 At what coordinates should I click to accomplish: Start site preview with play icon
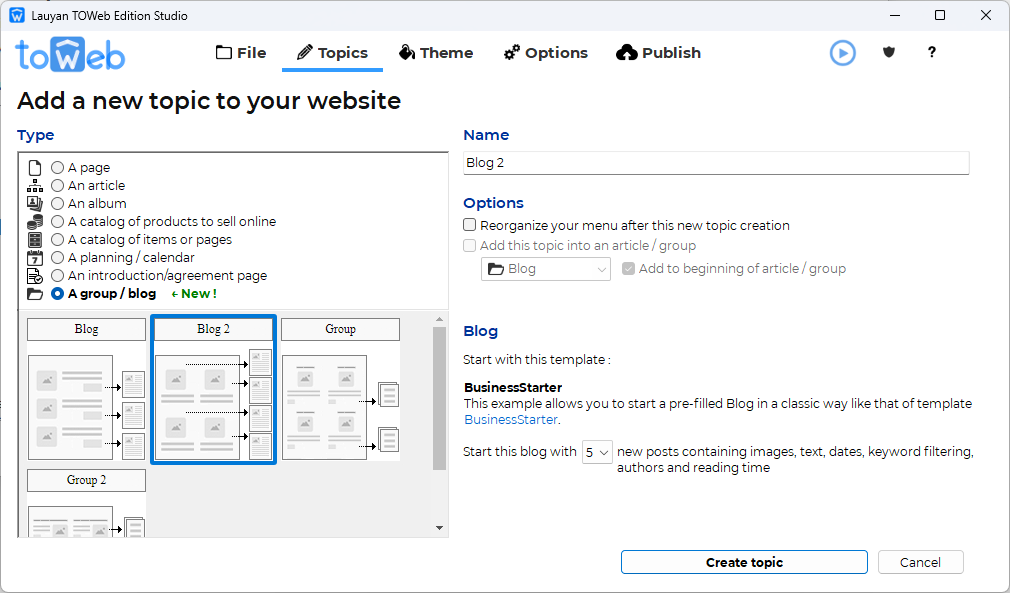click(843, 53)
